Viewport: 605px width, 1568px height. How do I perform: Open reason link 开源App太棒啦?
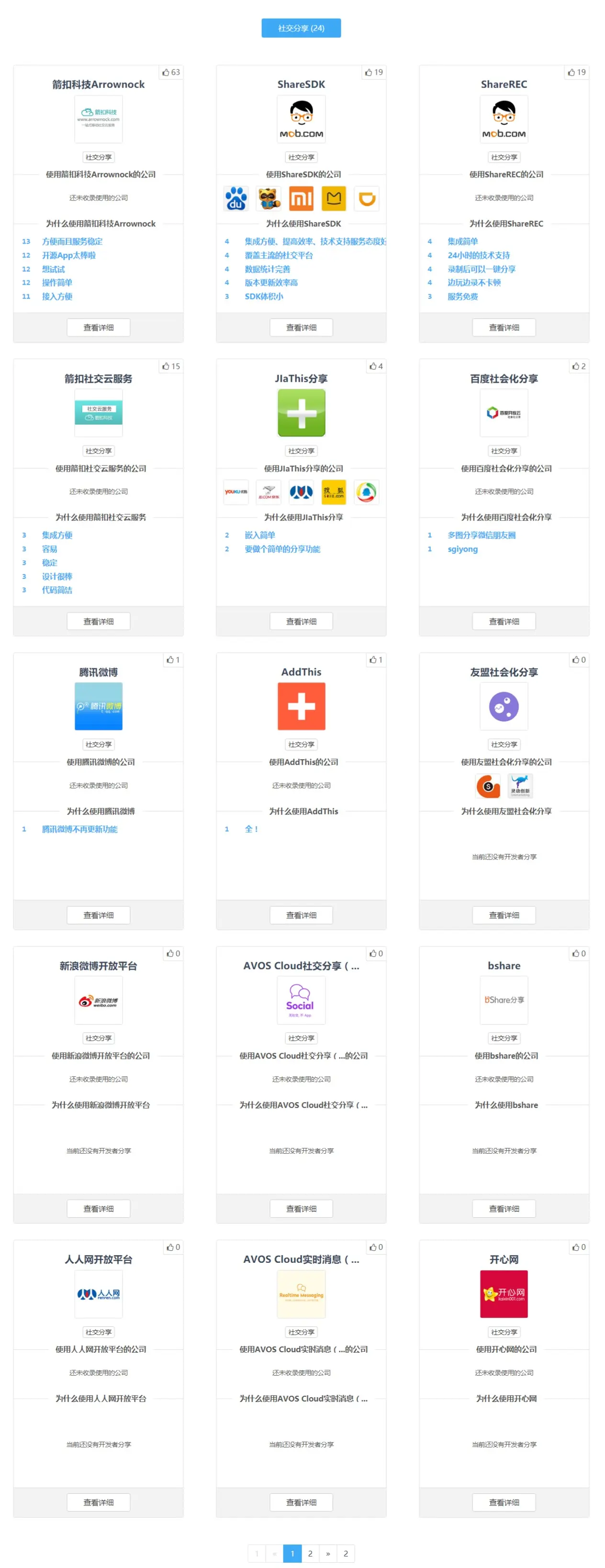pyautogui.click(x=69, y=255)
